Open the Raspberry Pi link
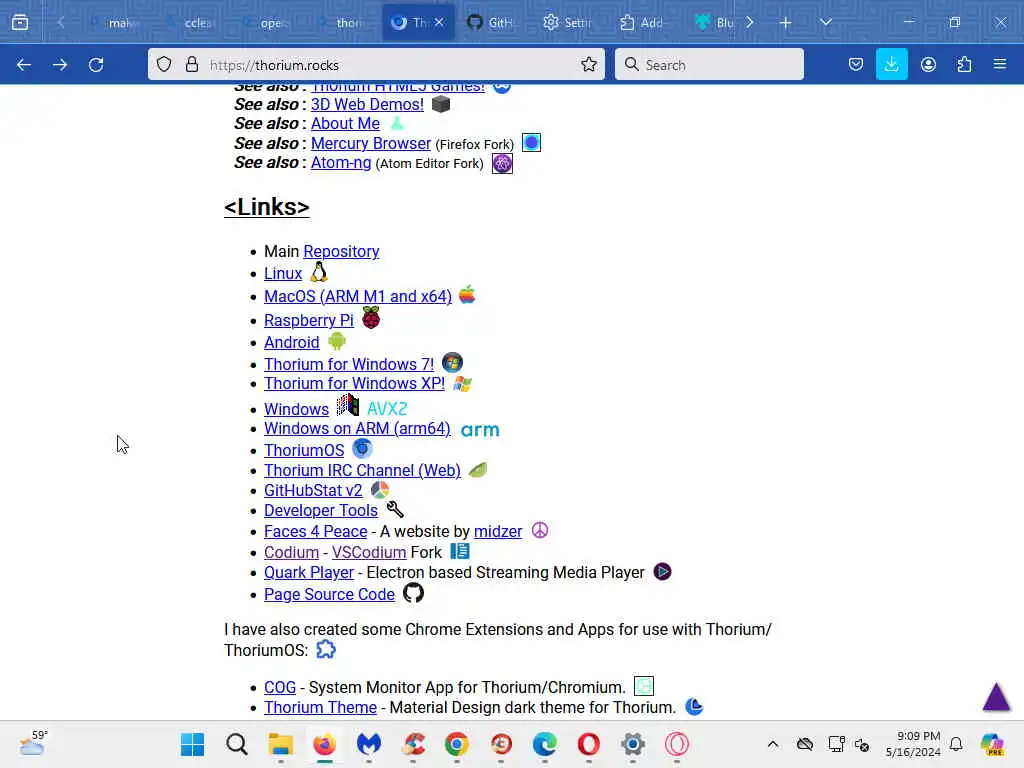The image size is (1024, 768). 308,321
